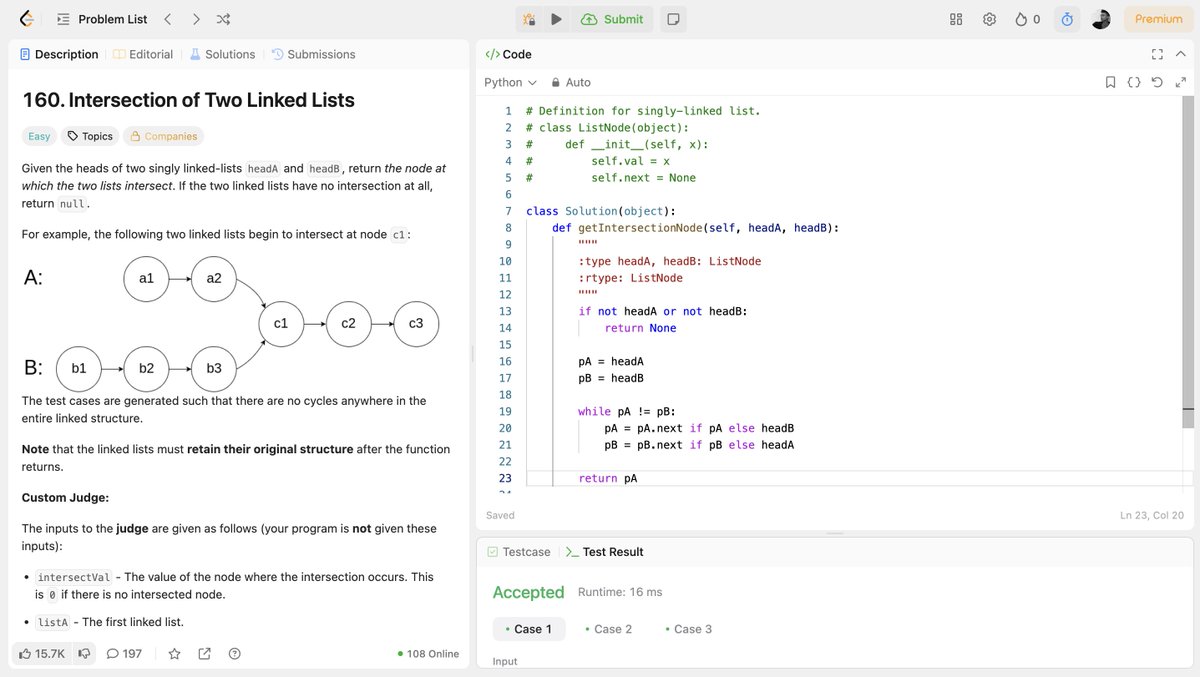Open the 197 comments
Image resolution: width=1200 pixels, height=677 pixels.
click(124, 654)
